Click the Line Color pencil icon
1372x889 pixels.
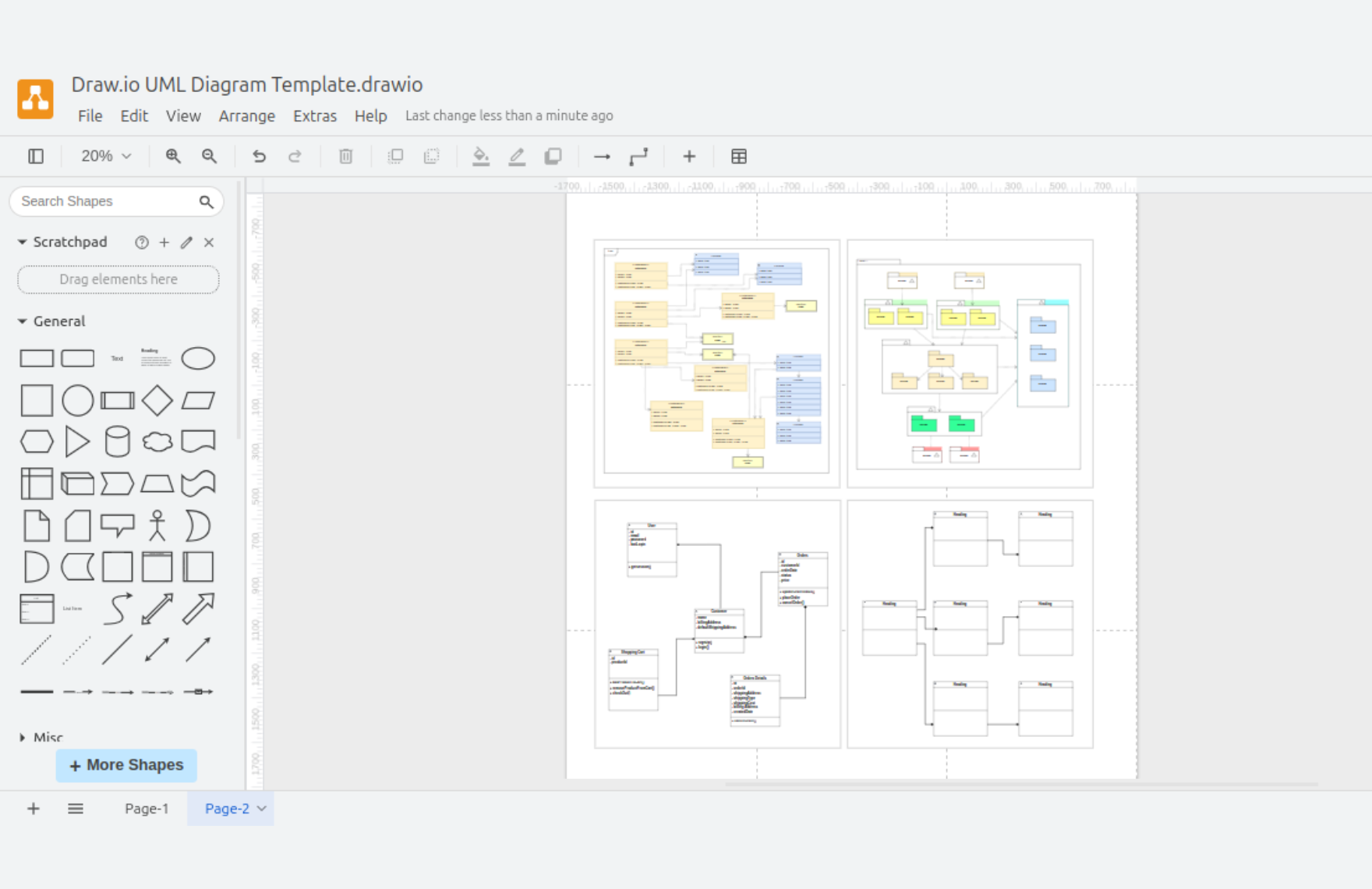tap(517, 157)
